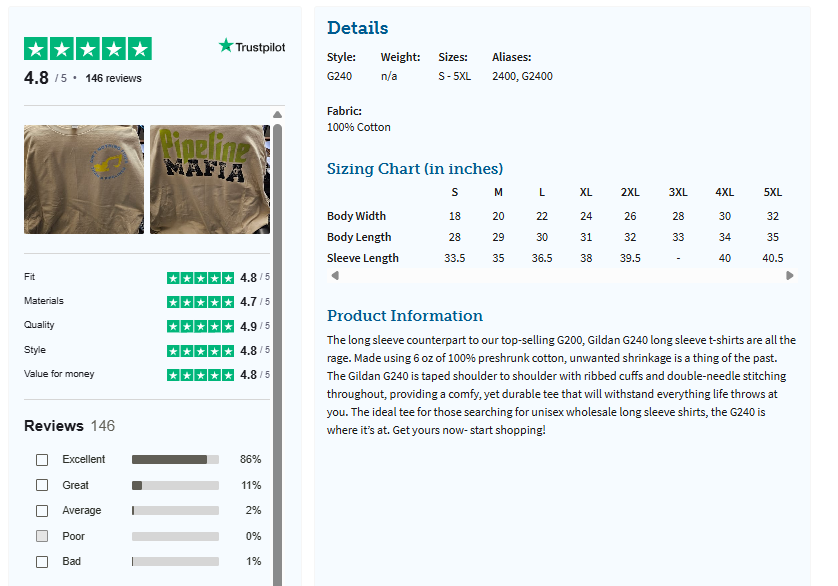Click the Body Length row label
This screenshot has width=838, height=586.
[359, 237]
